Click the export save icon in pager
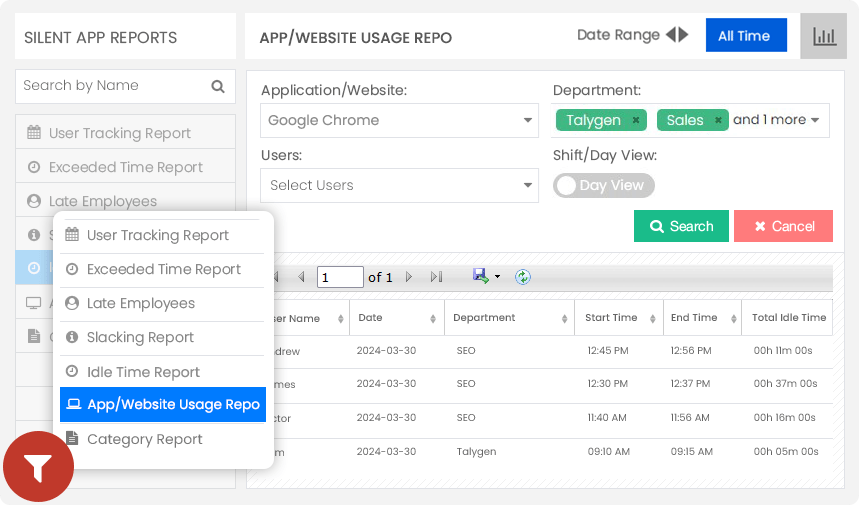The width and height of the screenshot is (859, 505). (480, 276)
